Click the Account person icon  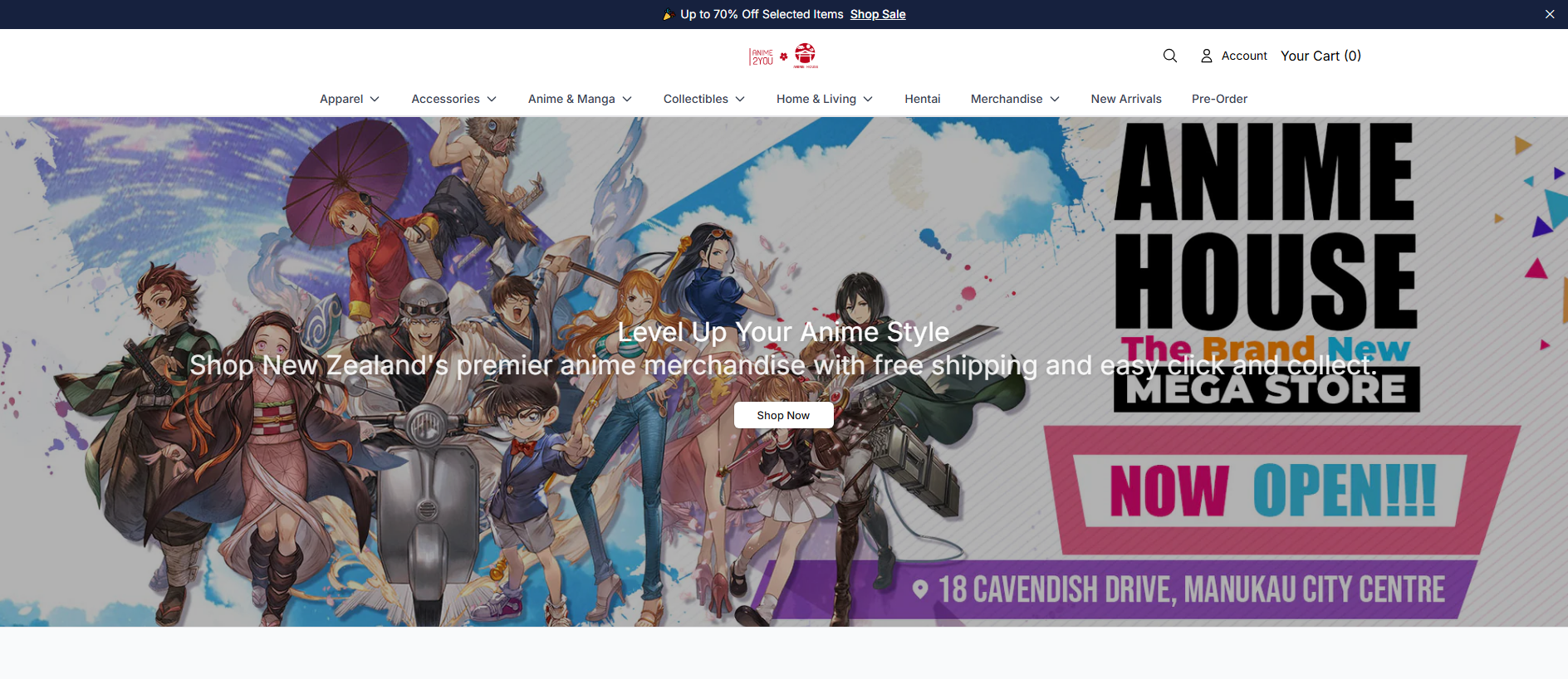coord(1206,56)
